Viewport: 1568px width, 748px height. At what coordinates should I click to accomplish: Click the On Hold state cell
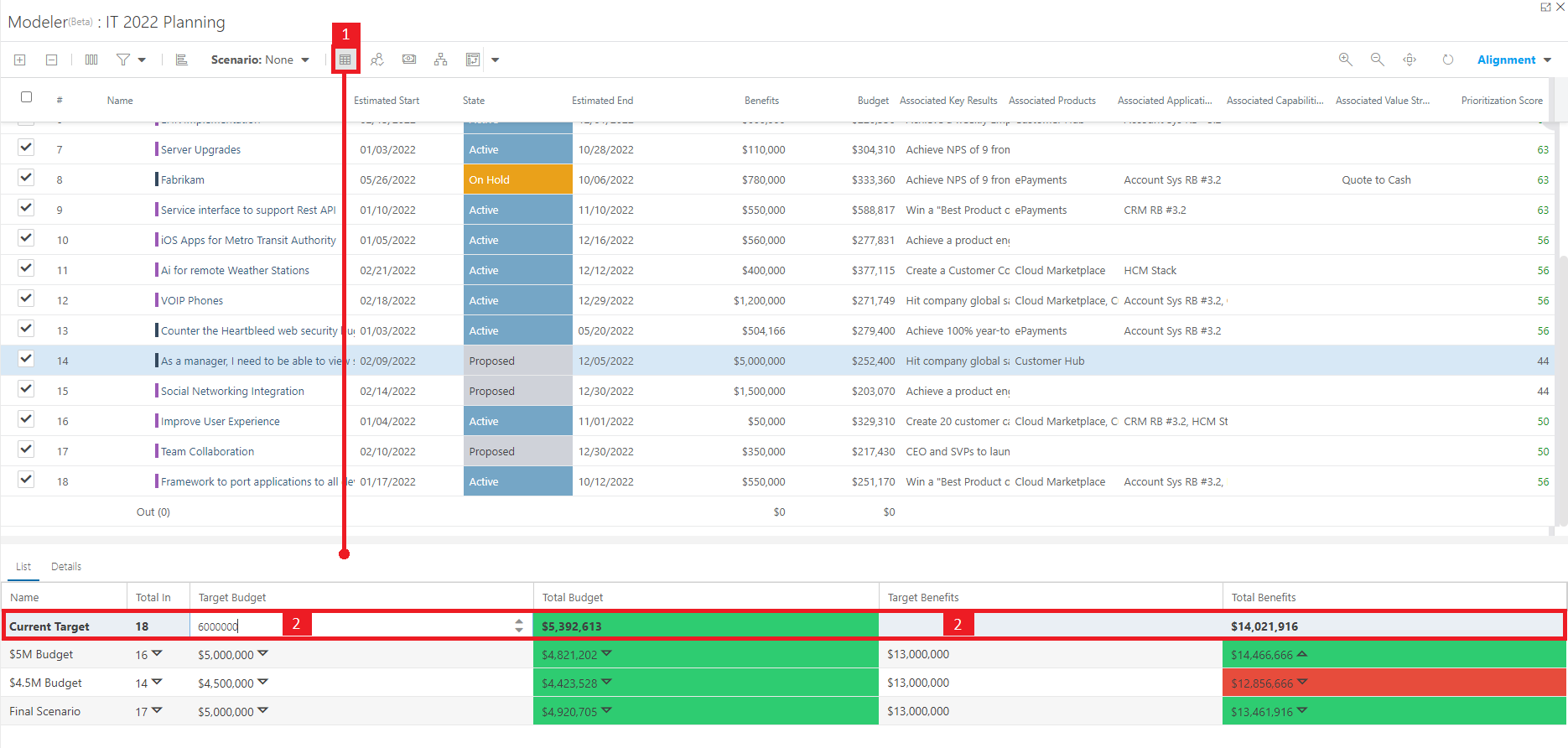point(518,179)
